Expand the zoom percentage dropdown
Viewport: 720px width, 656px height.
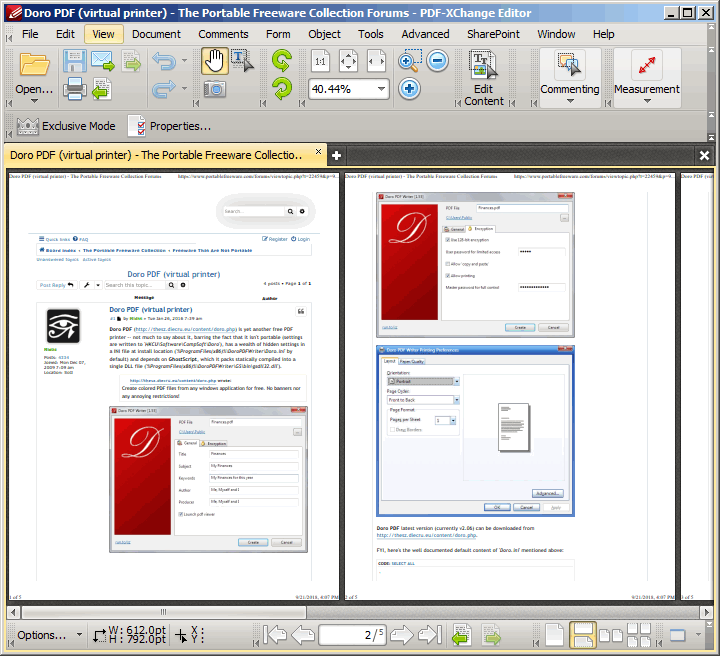pyautogui.click(x=381, y=89)
